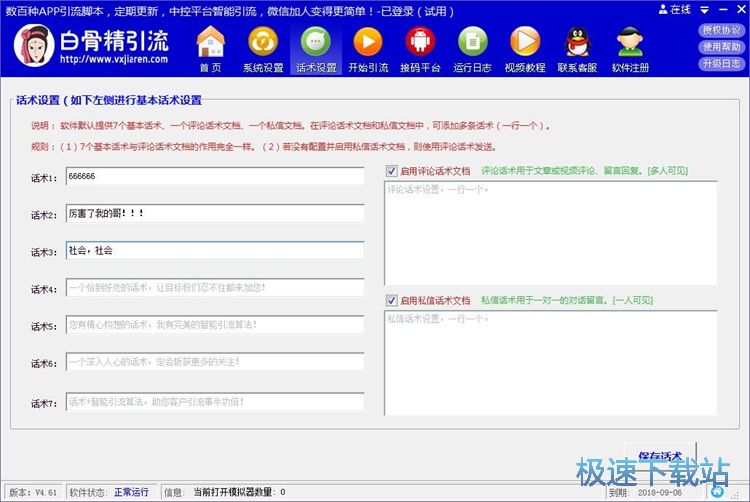Click inside the 评论话术设置 text area
The height and width of the screenshot is (502, 750).
pos(551,232)
